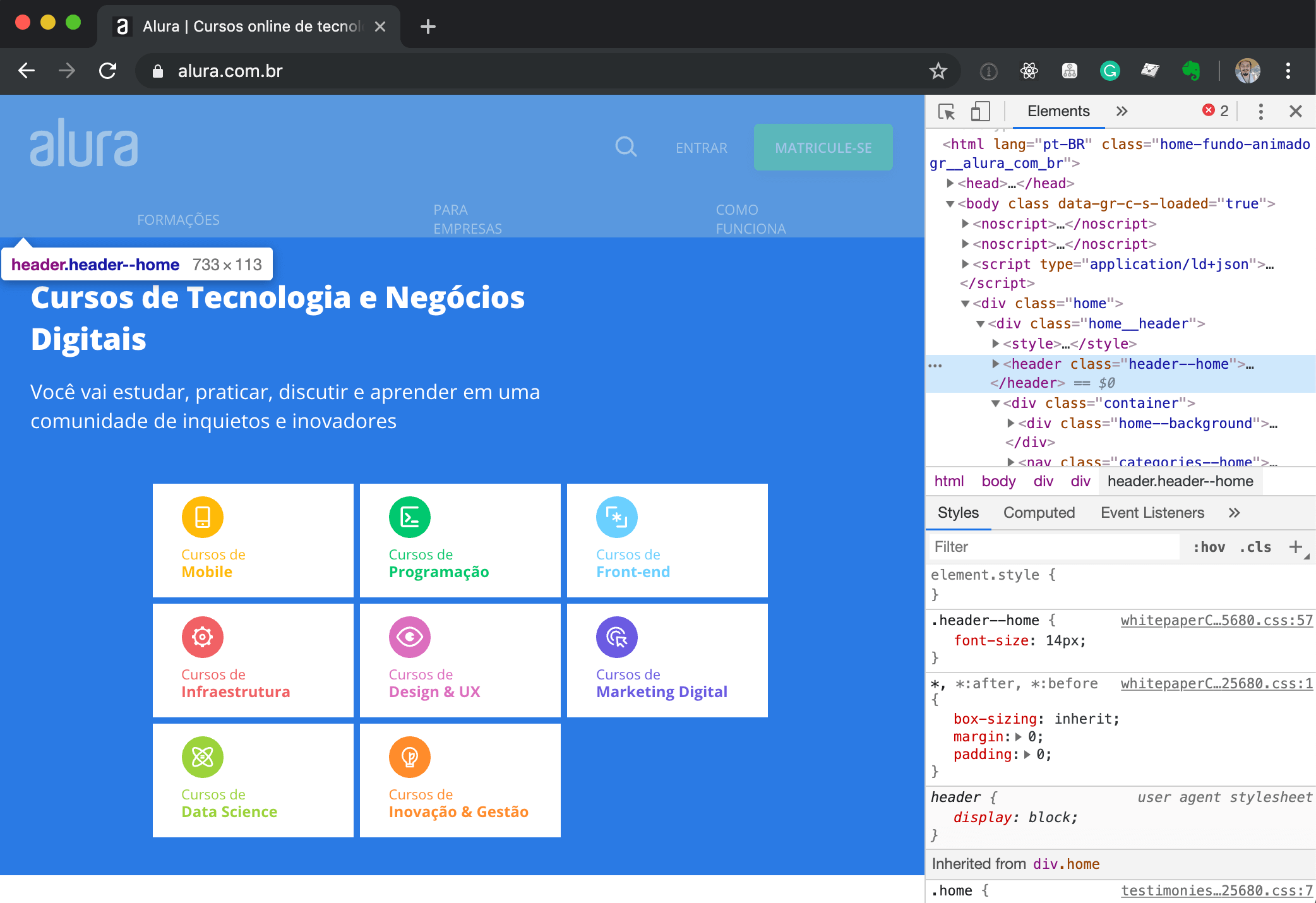1316x903 pixels.
Task: Reload the page with refresh icon
Action: click(108, 71)
